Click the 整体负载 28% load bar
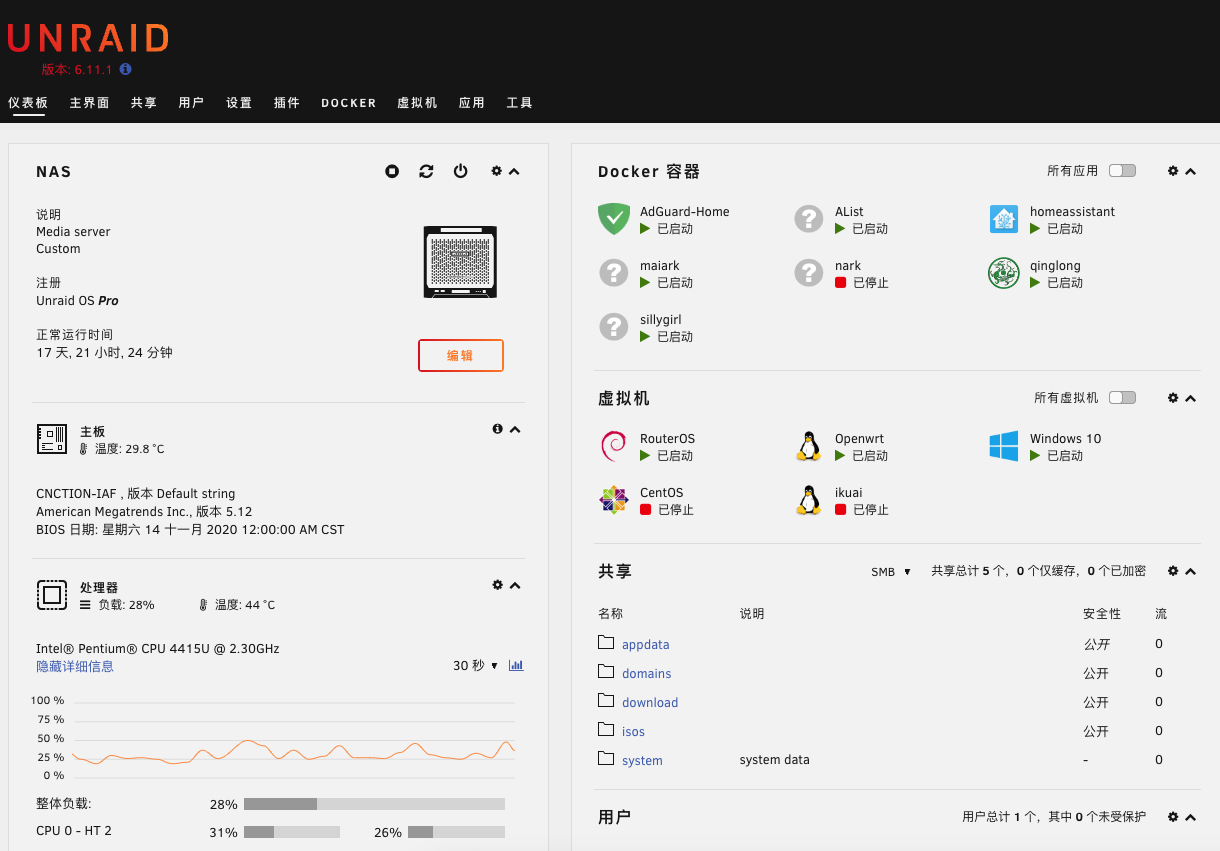 [x=374, y=804]
